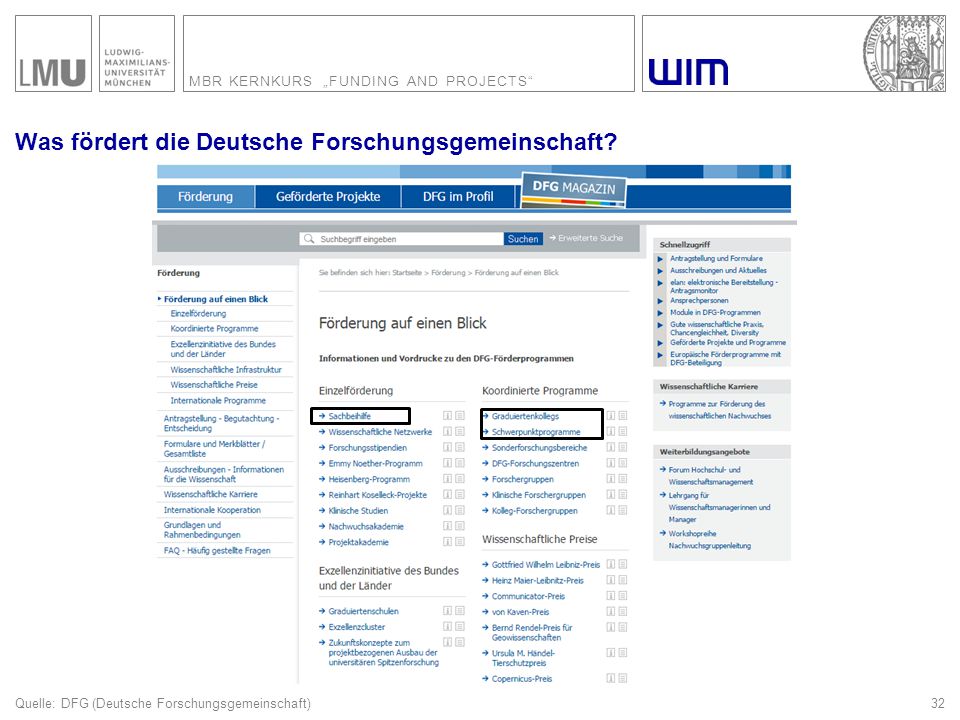
Task: Open the forms icon beside Sachbeihilfe
Action: point(460,416)
